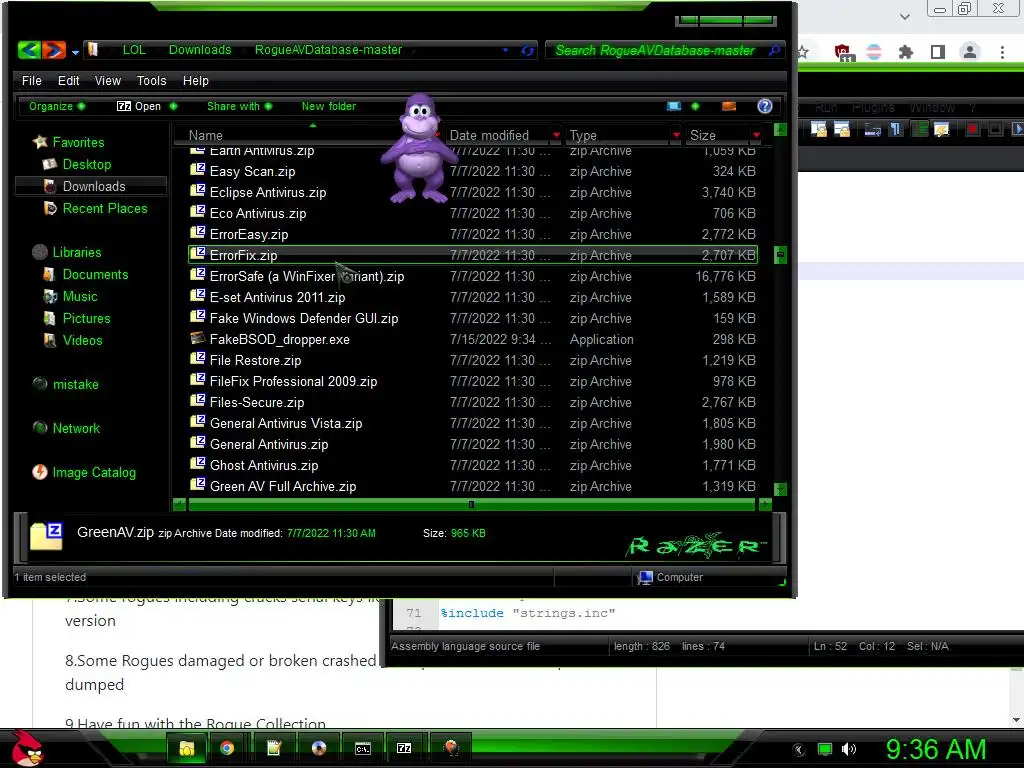This screenshot has width=1024, height=768.
Task: Start macro recording in Notepad++
Action: tap(972, 129)
